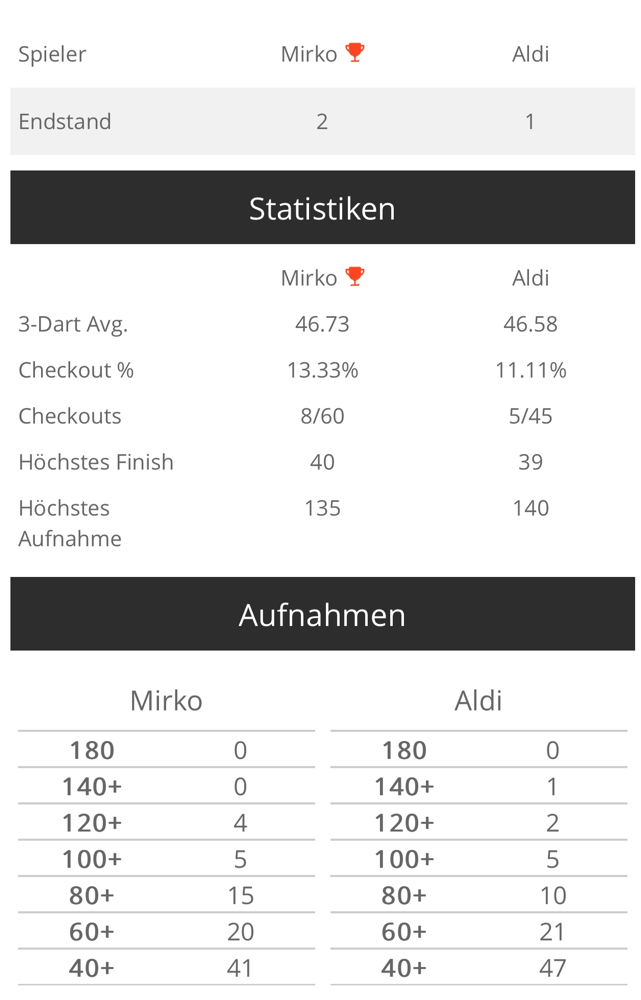This screenshot has height=1000, width=641.
Task: Select the Statistiken section header
Action: click(x=322, y=207)
